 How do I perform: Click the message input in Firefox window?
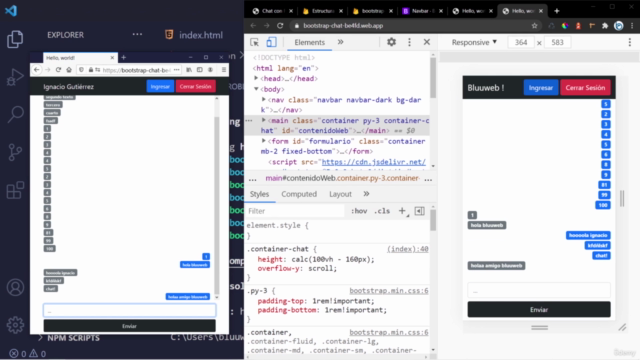(129, 311)
